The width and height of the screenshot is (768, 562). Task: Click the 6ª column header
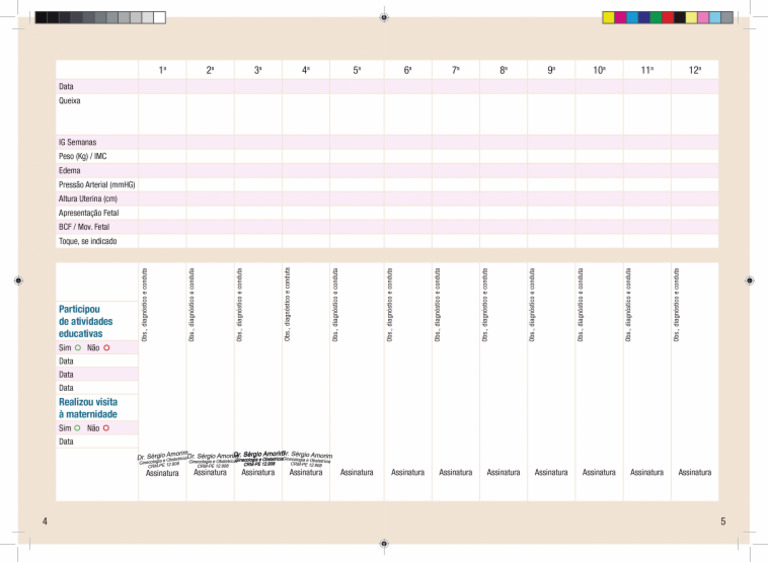pyautogui.click(x=408, y=70)
